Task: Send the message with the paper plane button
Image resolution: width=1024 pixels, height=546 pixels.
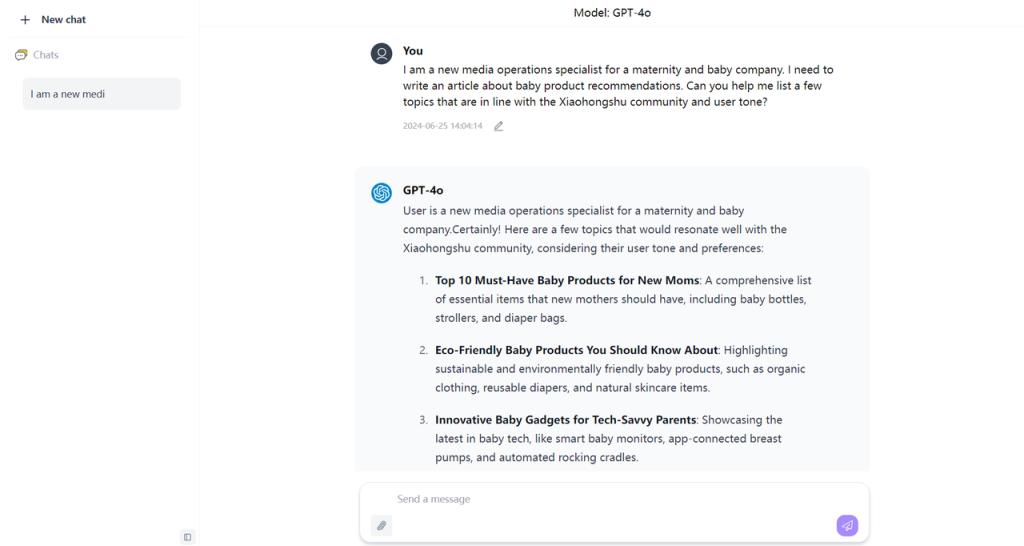Action: [x=847, y=525]
